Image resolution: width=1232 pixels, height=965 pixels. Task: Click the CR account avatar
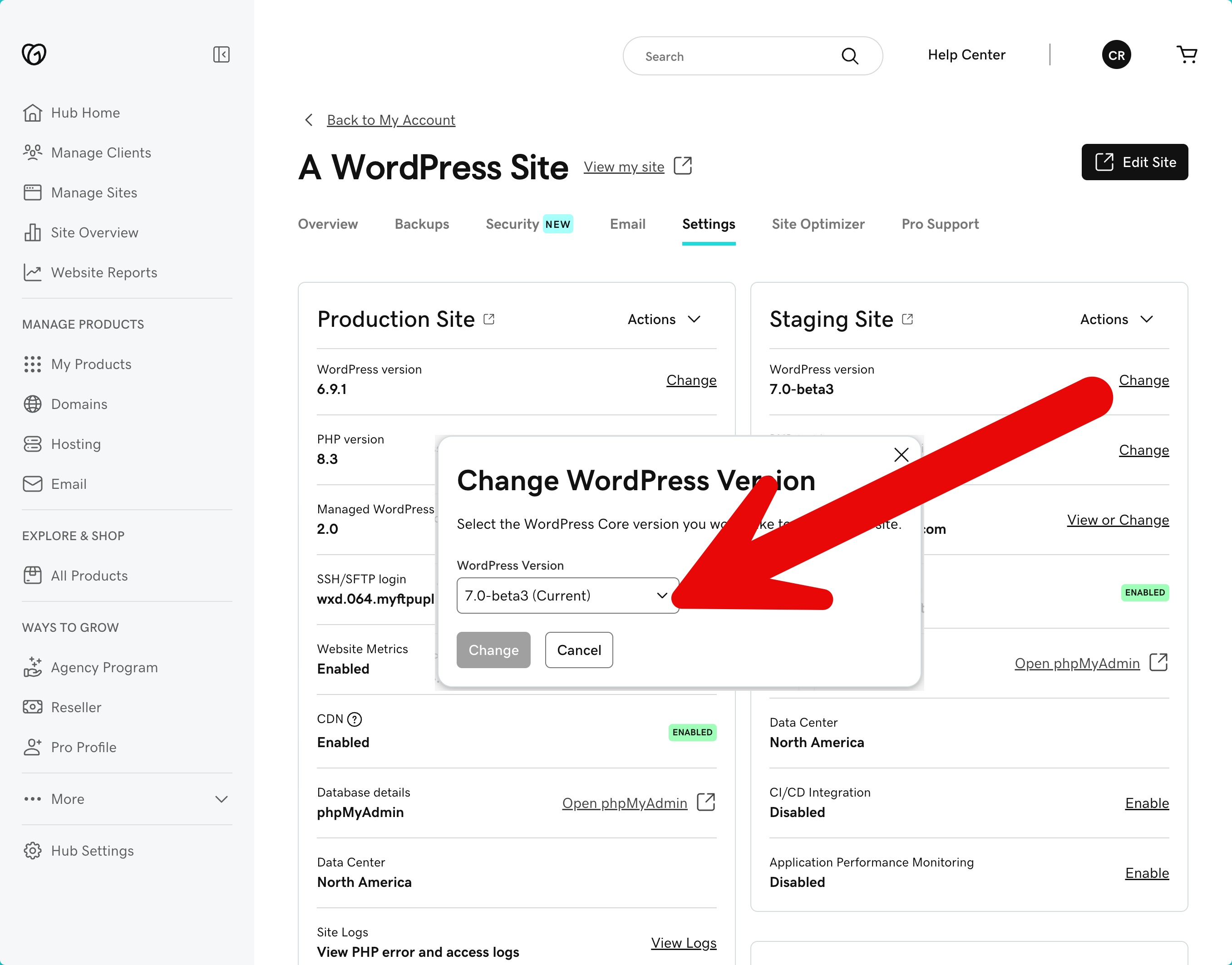[x=1116, y=54]
